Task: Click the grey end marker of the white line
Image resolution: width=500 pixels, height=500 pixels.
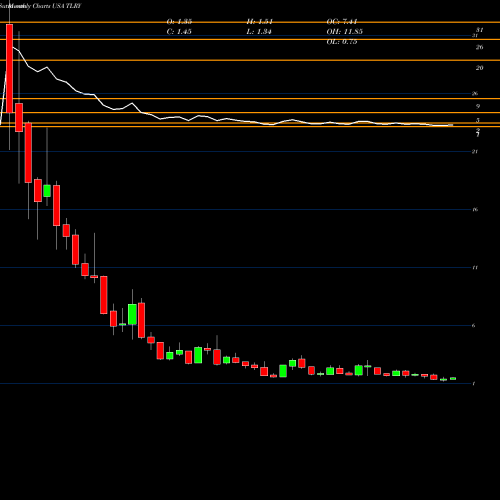Action: click(451, 125)
